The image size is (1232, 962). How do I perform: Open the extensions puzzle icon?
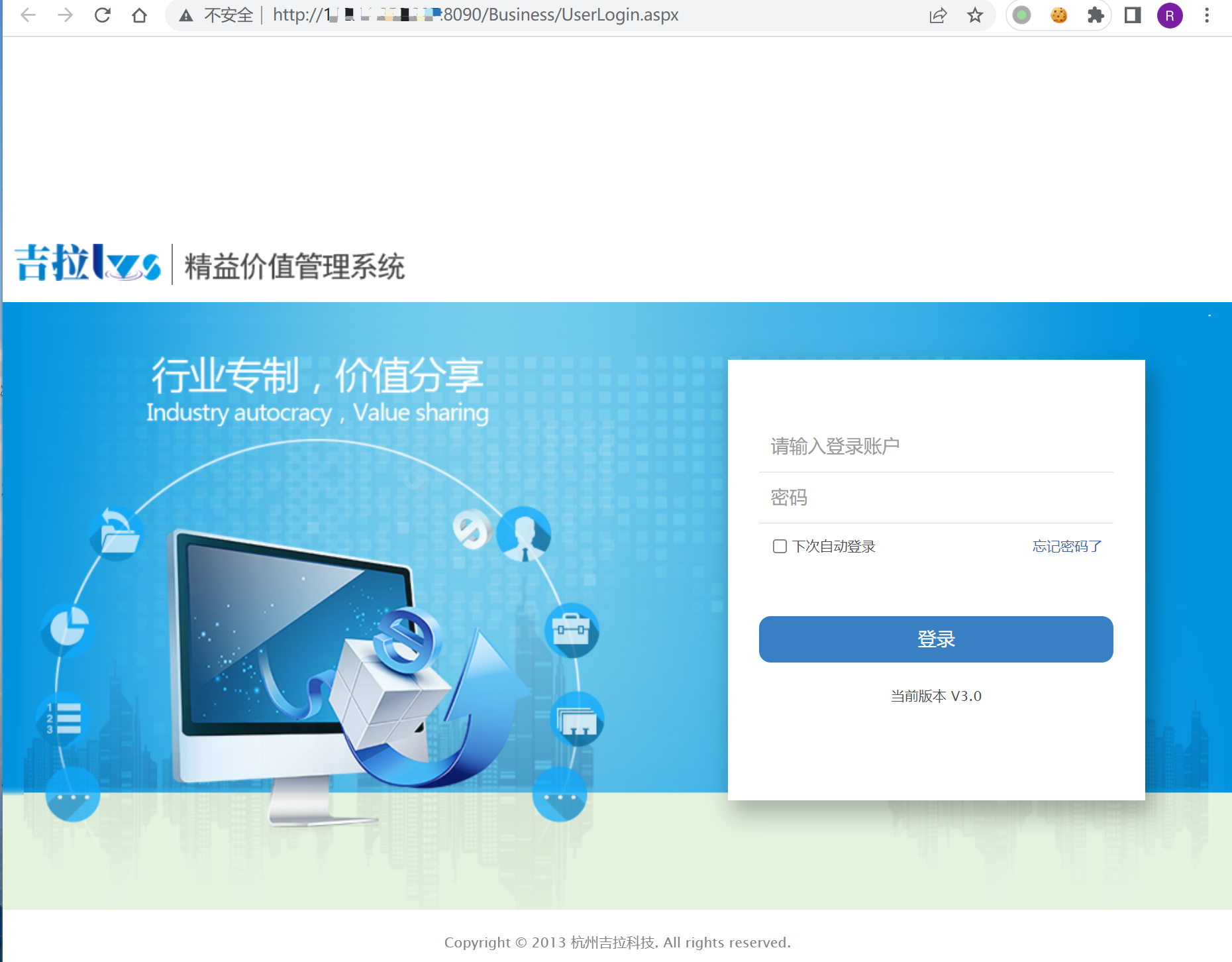coord(1096,15)
